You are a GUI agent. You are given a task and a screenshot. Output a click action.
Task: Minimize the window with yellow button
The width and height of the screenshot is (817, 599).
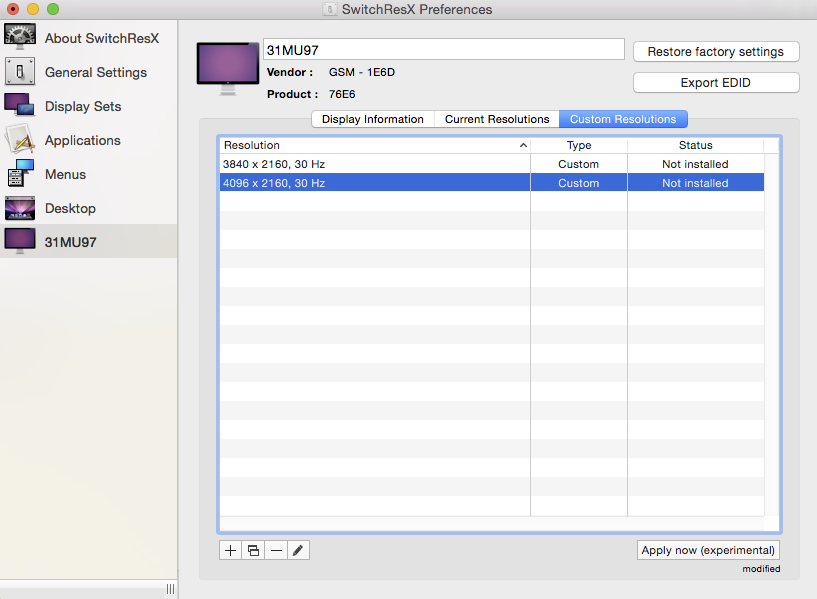pyautogui.click(x=33, y=9)
